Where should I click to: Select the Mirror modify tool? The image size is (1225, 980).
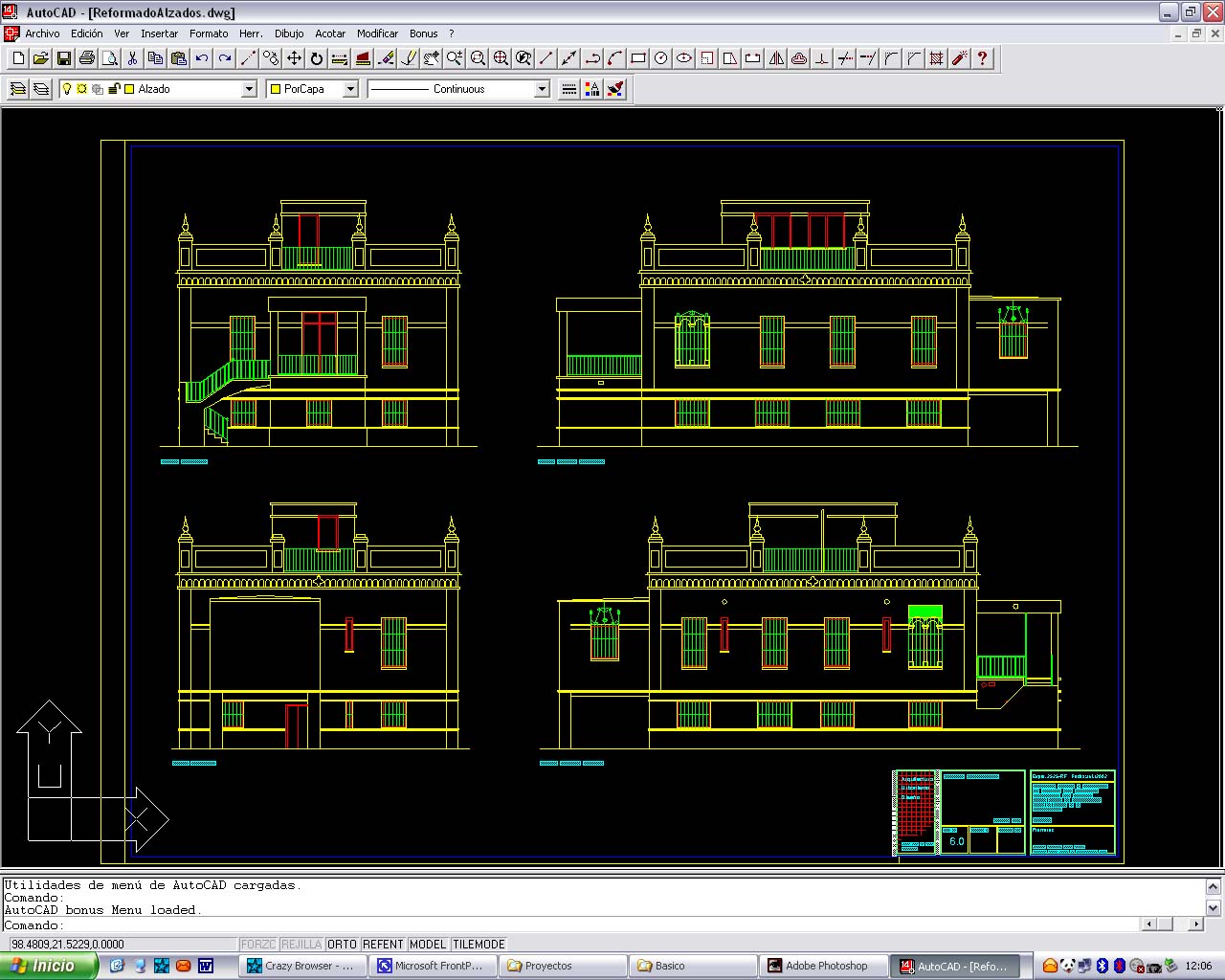pos(776,58)
